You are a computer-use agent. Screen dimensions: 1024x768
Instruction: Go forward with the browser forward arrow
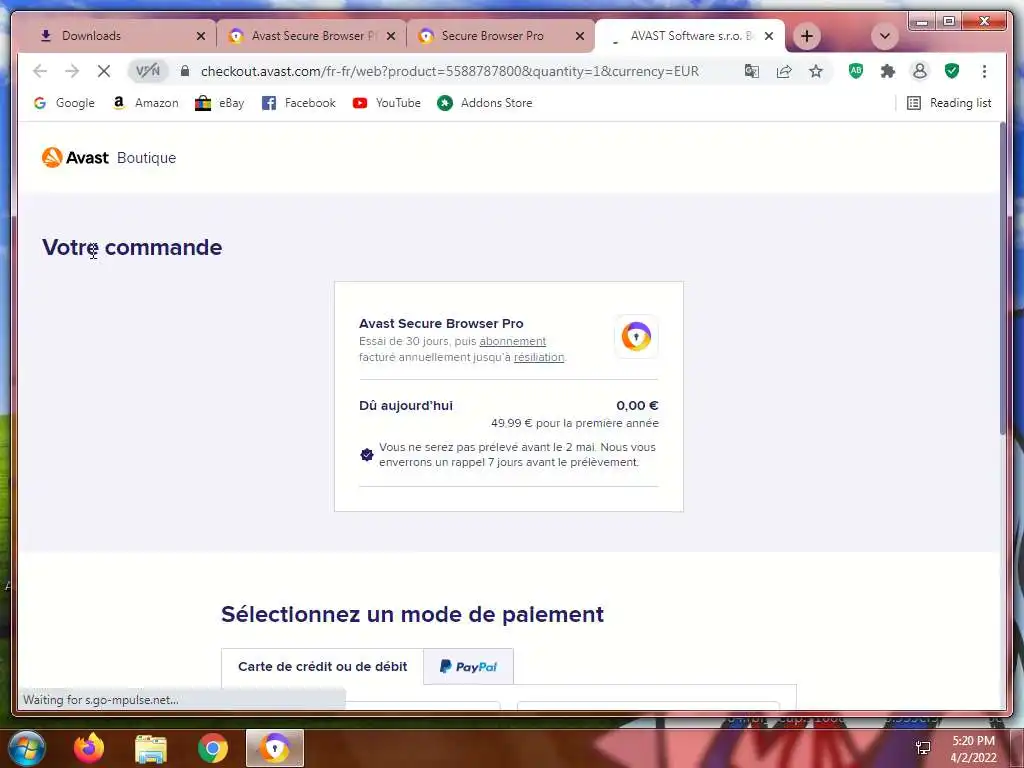click(72, 71)
